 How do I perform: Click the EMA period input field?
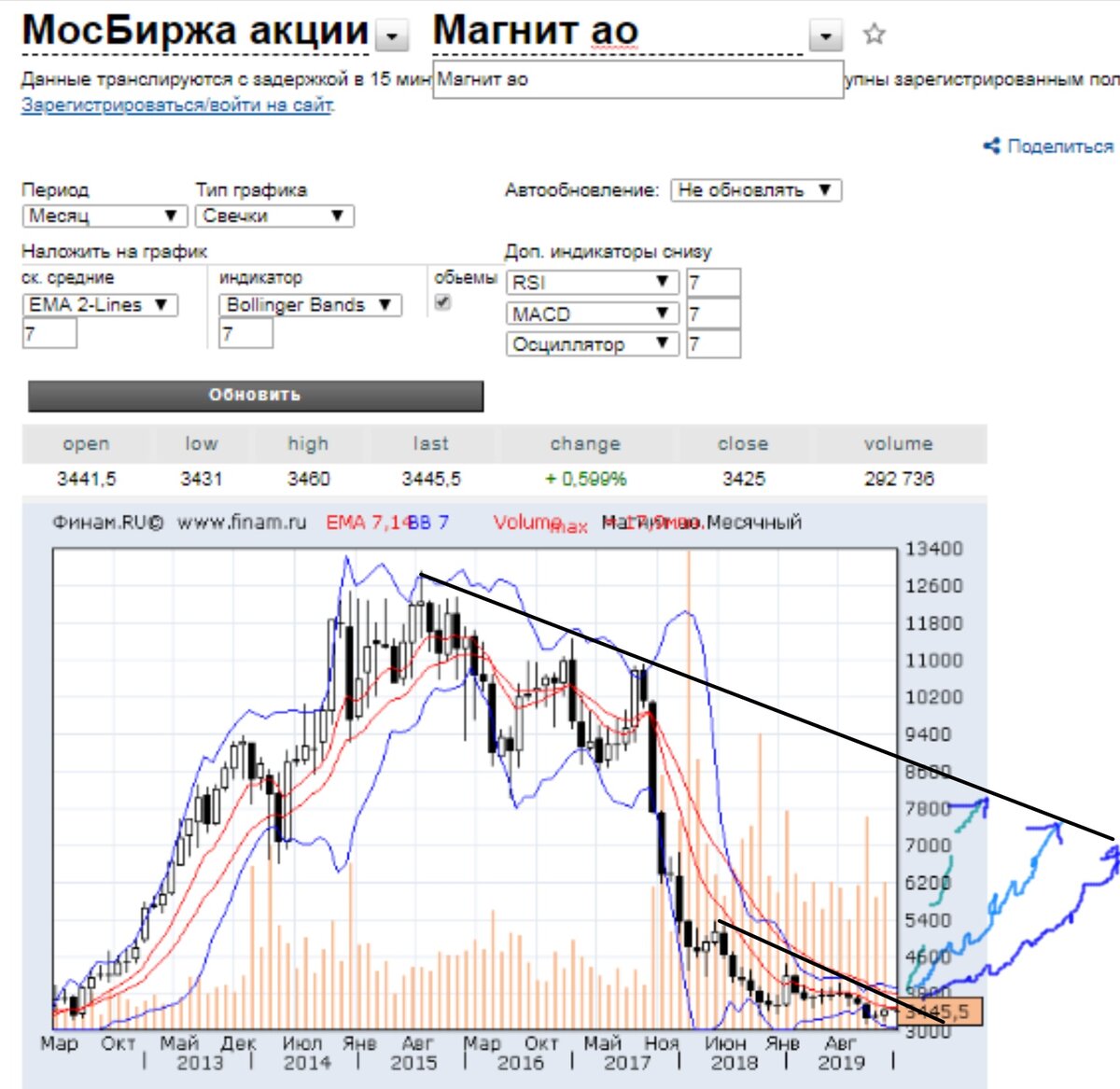click(49, 333)
